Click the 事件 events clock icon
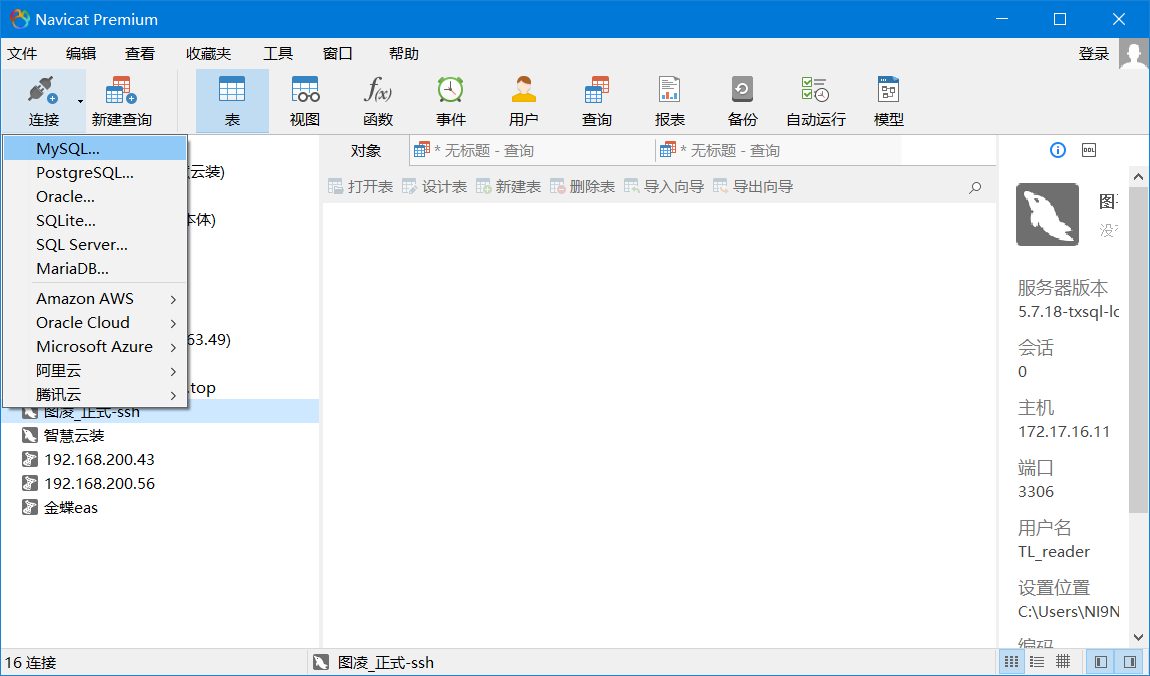1150x676 pixels. (451, 101)
